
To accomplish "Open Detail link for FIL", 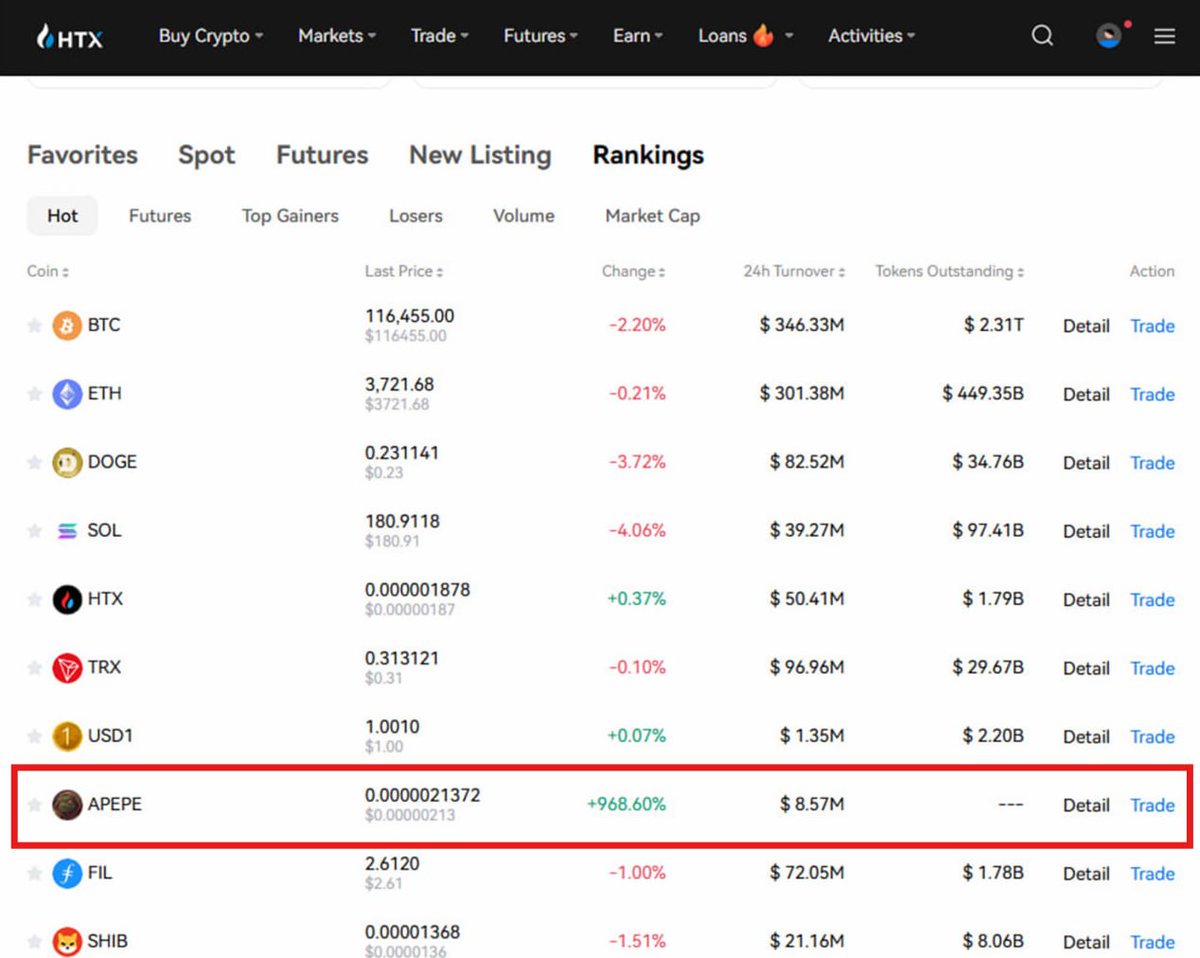I will pyautogui.click(x=1086, y=873).
